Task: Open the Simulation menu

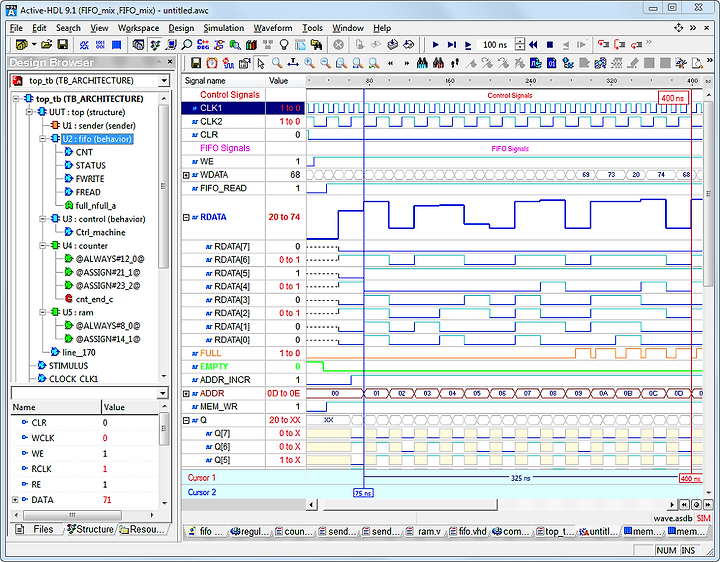Action: coord(224,28)
